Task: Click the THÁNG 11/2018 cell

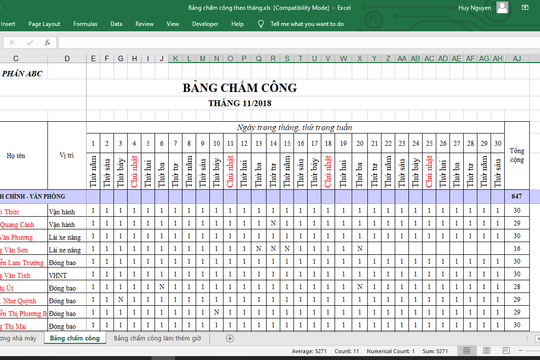Action: tap(240, 103)
